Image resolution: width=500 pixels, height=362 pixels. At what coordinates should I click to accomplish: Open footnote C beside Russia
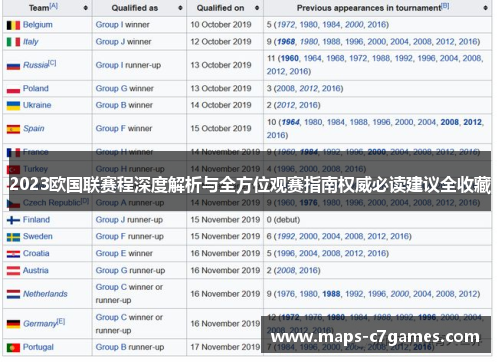point(52,63)
